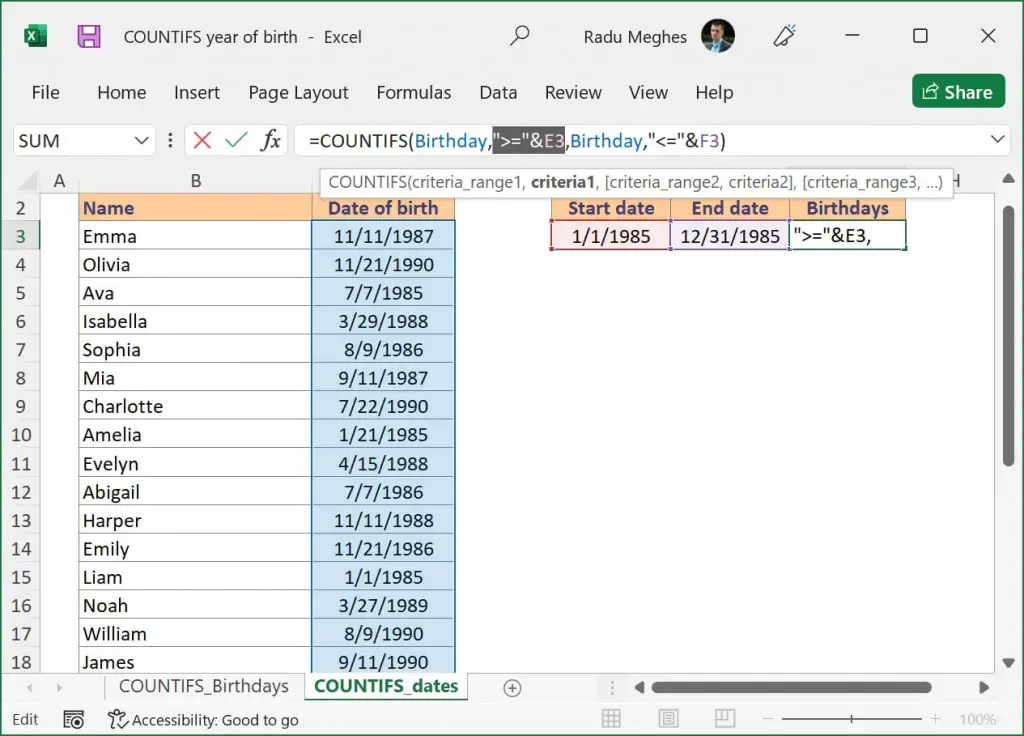Image resolution: width=1024 pixels, height=736 pixels.
Task: Open the COUNTIFS_Birthdays sheet tab
Action: coord(203,686)
